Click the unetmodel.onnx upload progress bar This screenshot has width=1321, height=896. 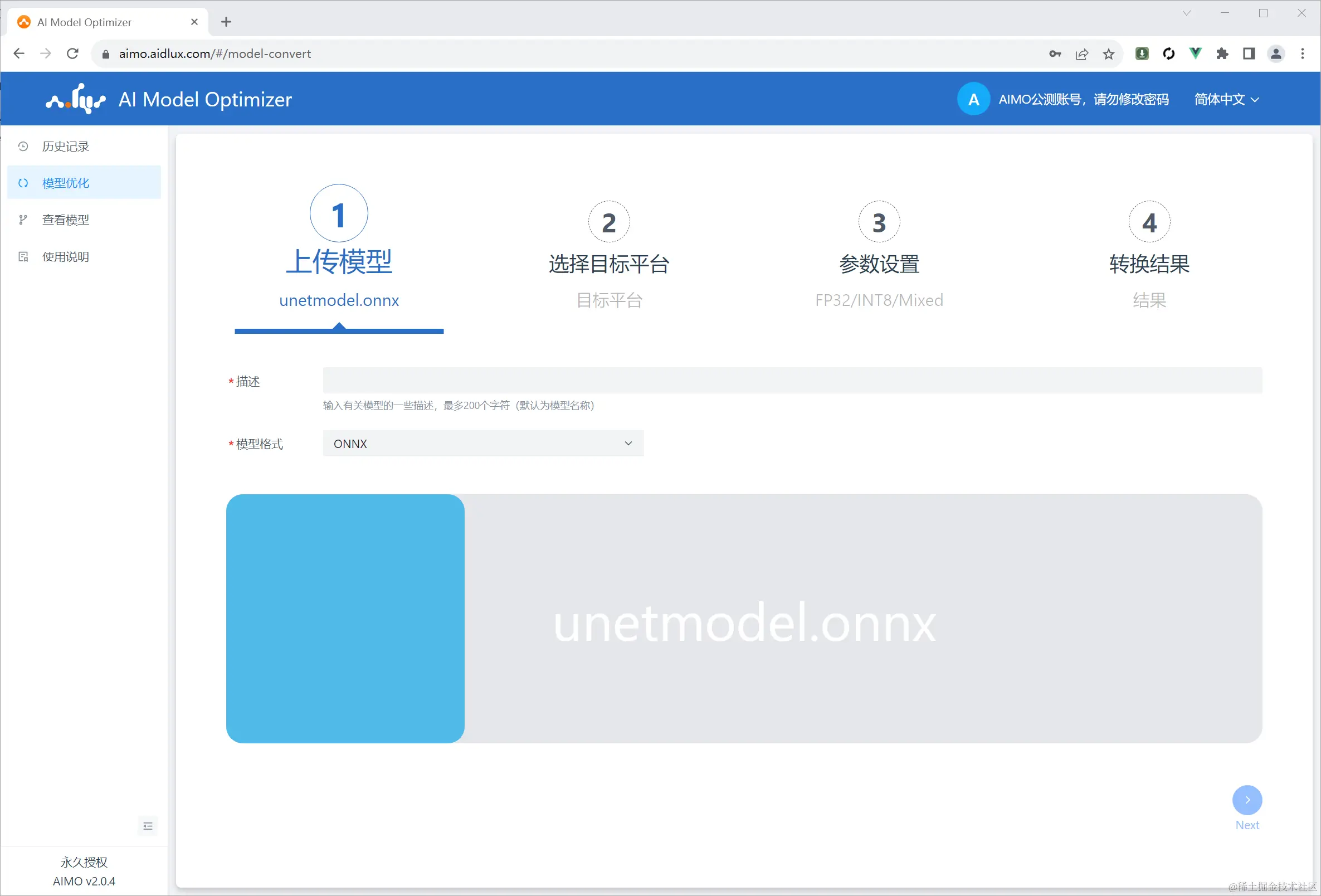743,618
